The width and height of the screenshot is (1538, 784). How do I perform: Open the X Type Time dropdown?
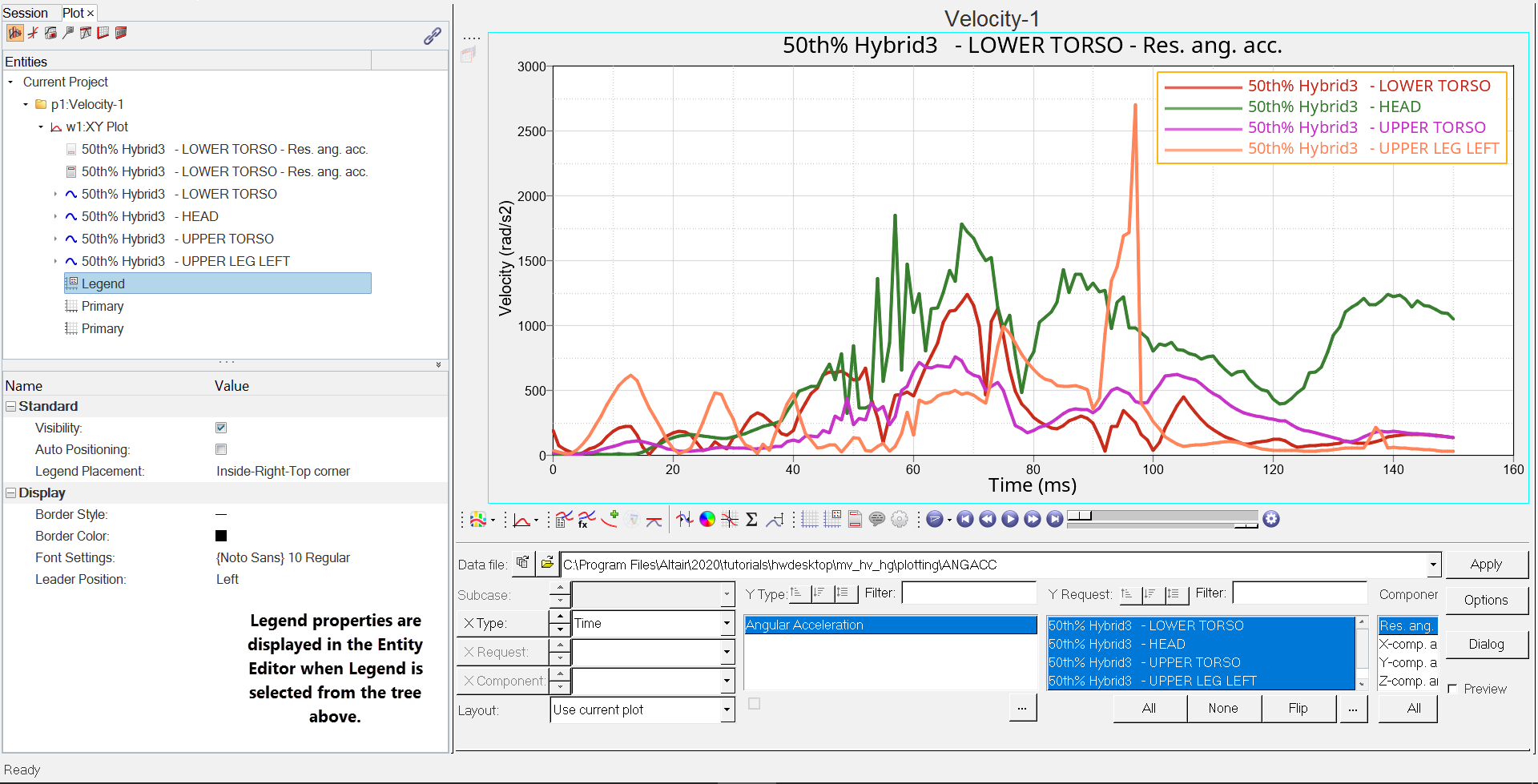(727, 623)
